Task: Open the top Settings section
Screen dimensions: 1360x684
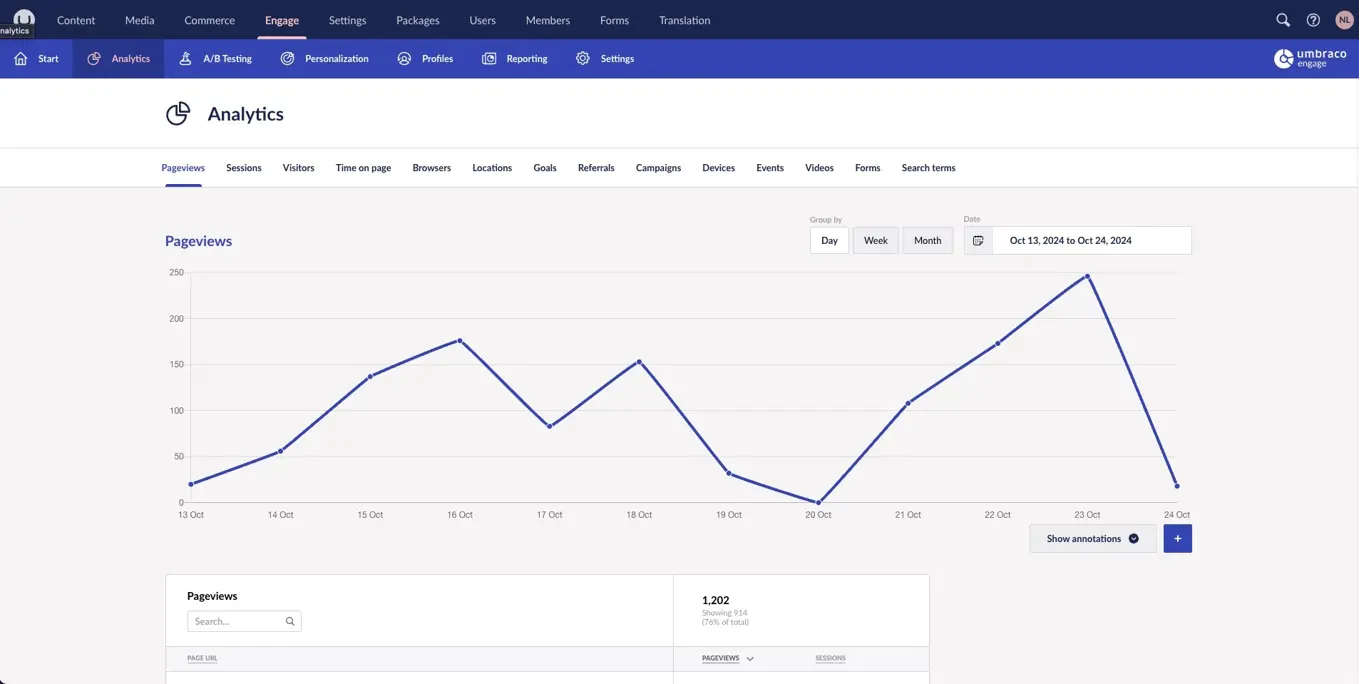Action: point(348,20)
